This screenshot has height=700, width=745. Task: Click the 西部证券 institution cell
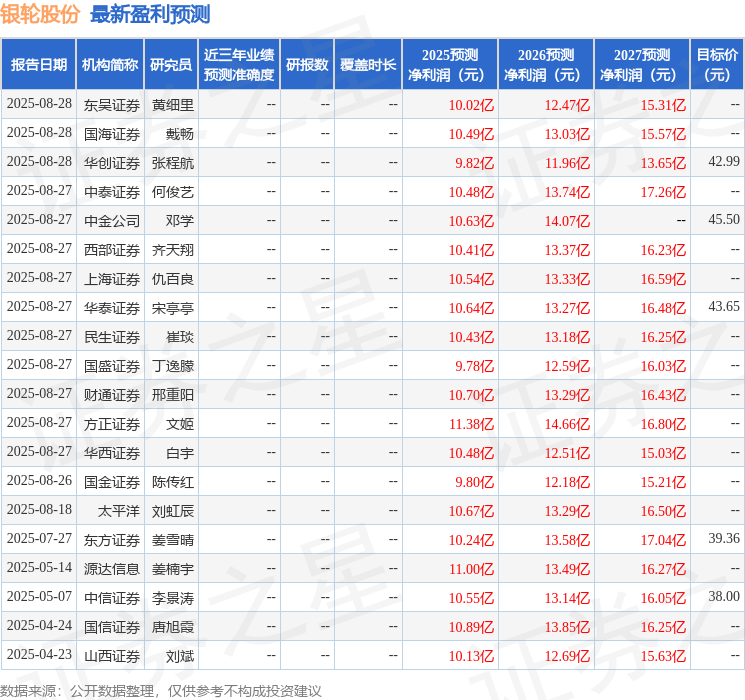112,250
